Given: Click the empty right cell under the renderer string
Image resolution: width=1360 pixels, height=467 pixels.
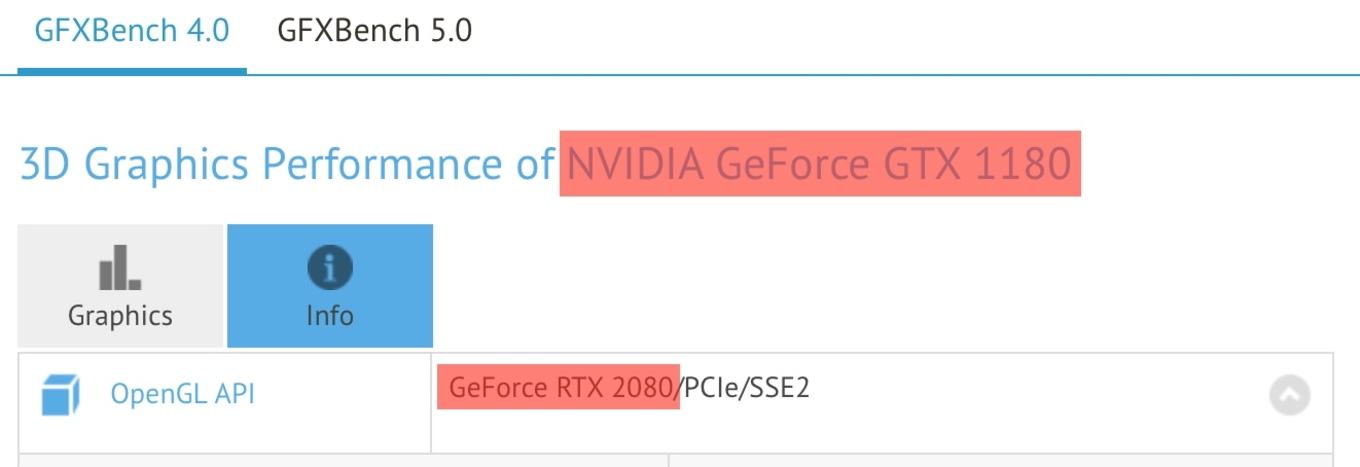Looking at the screenshot, I should (1001, 460).
